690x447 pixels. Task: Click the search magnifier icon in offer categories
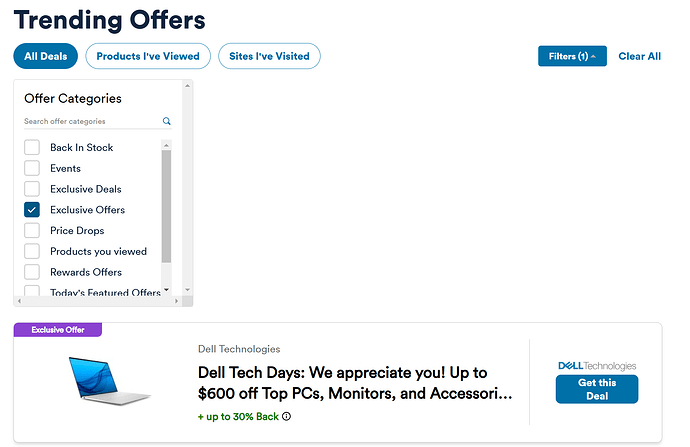(167, 121)
